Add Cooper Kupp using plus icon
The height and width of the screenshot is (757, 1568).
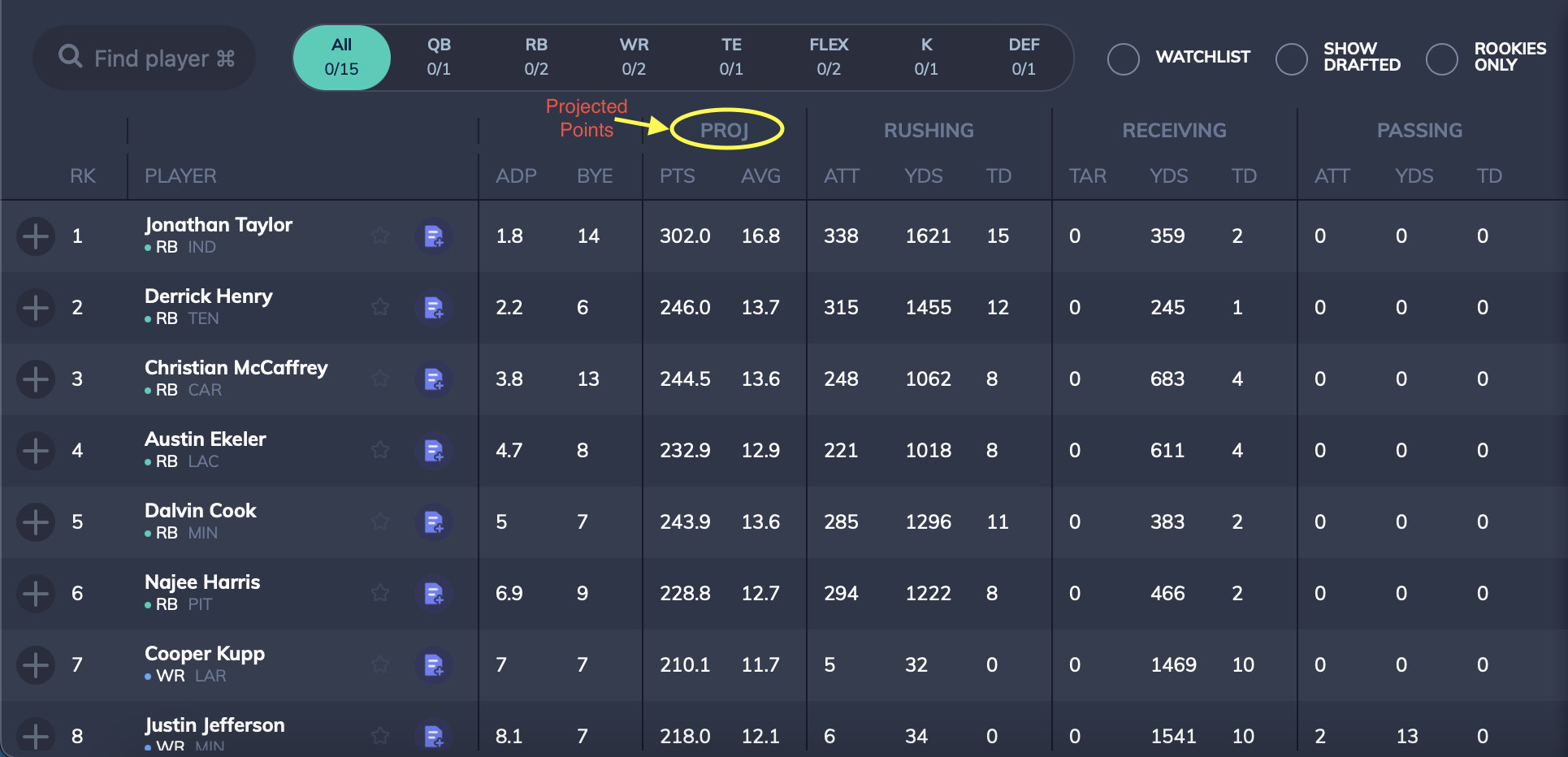pos(36,665)
